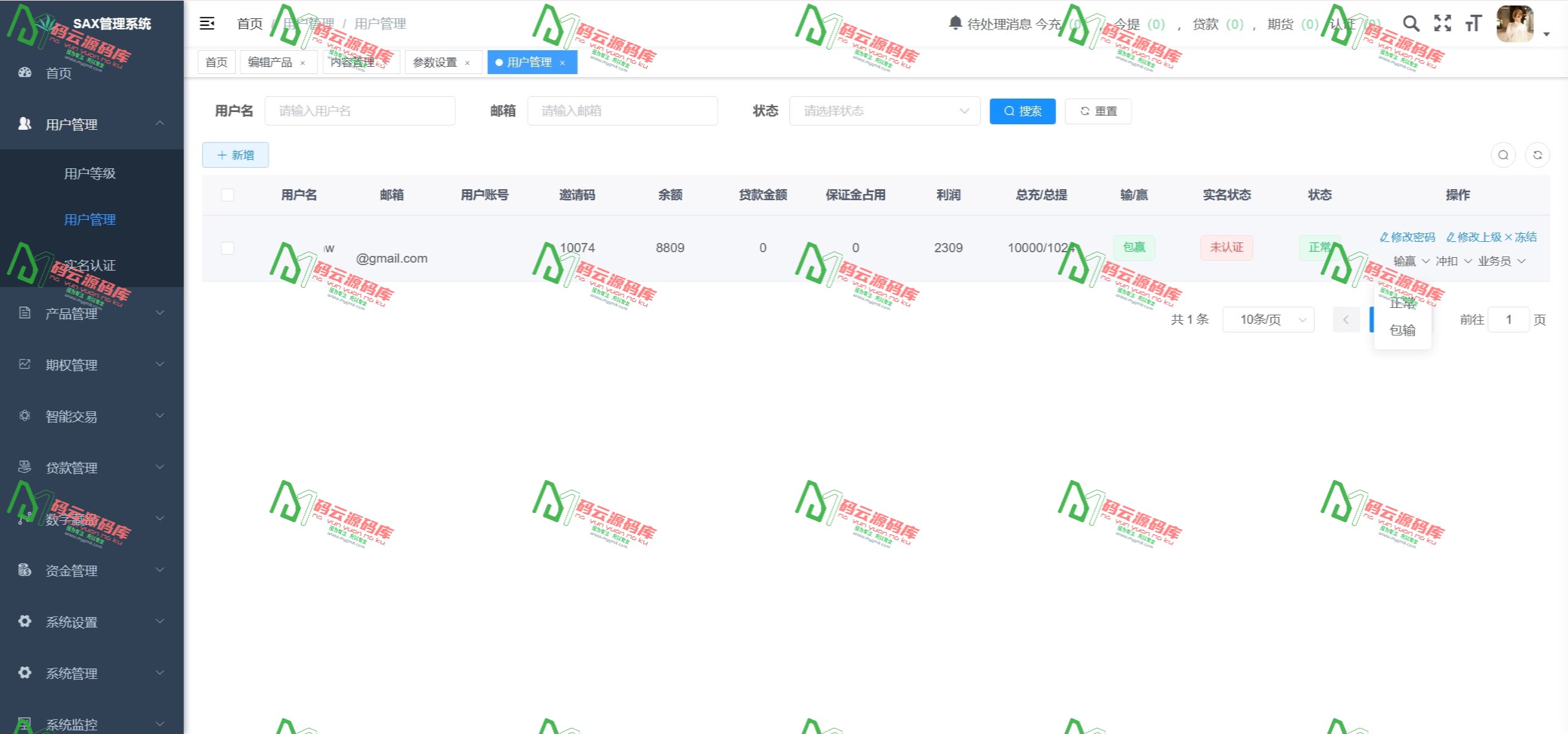The width and height of the screenshot is (1568, 734).
Task: Click the 修改上级 link
Action: (x=1474, y=238)
